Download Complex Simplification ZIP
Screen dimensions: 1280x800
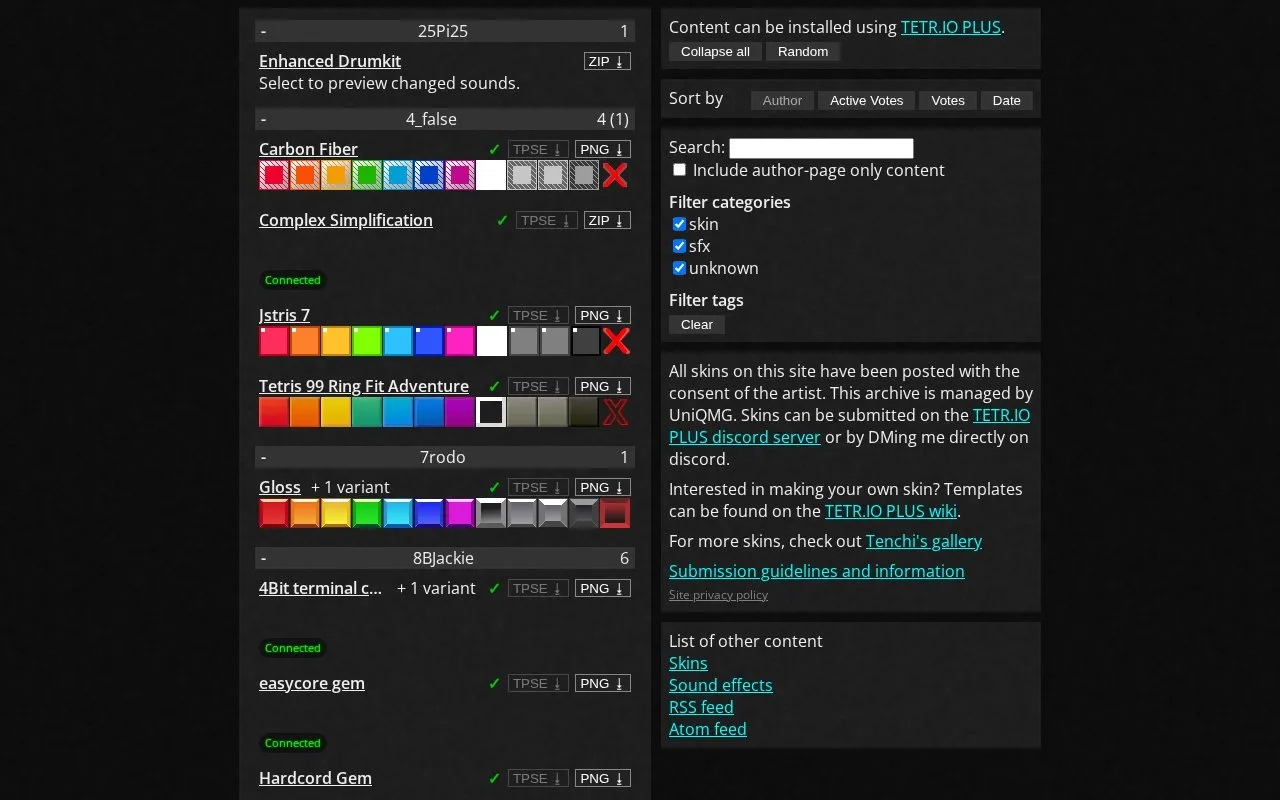pos(607,220)
